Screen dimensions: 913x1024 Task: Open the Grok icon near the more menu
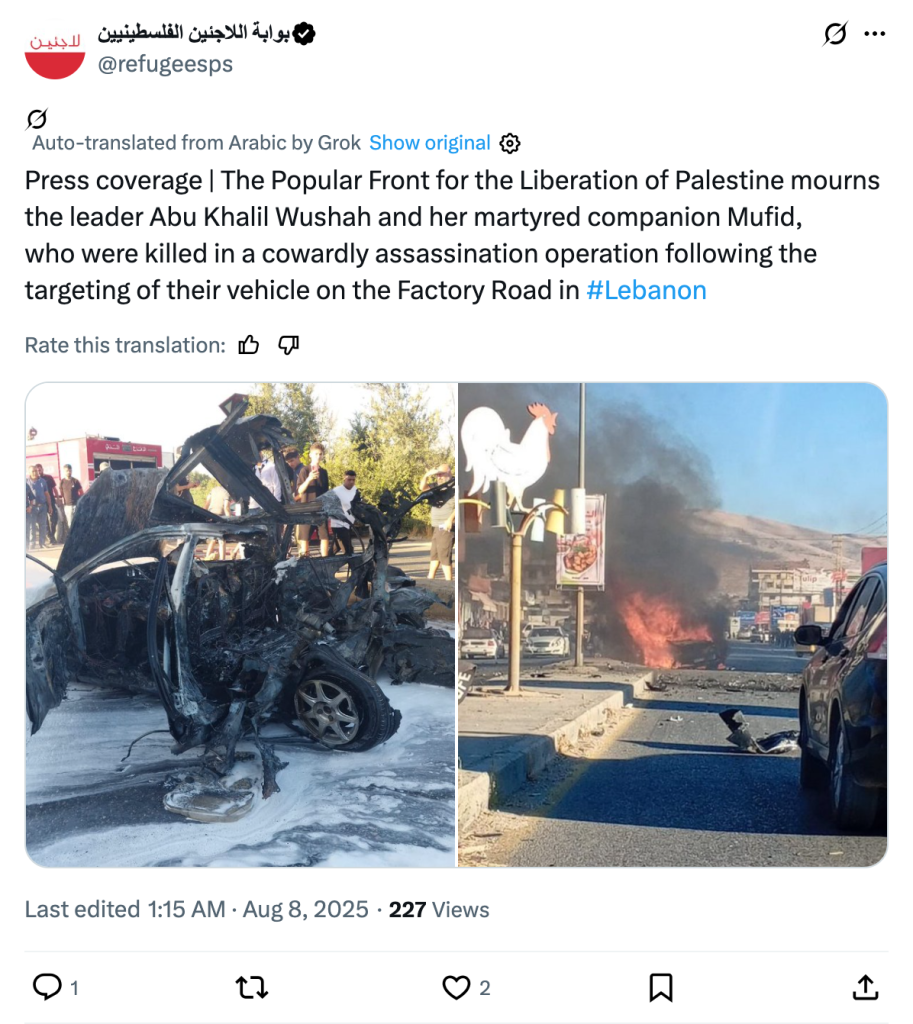click(835, 34)
